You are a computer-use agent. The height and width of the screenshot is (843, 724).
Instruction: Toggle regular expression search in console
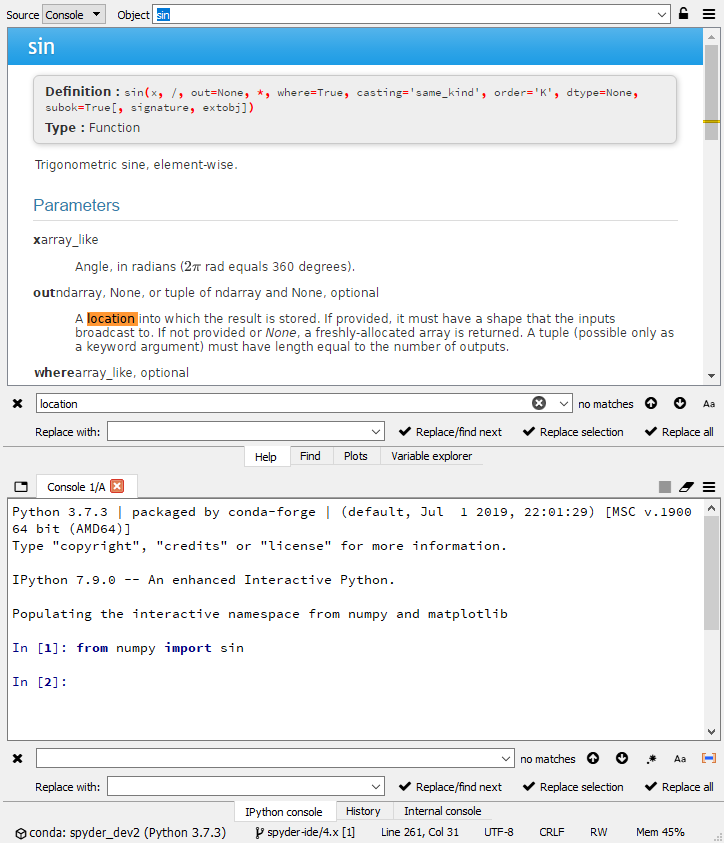(x=651, y=759)
